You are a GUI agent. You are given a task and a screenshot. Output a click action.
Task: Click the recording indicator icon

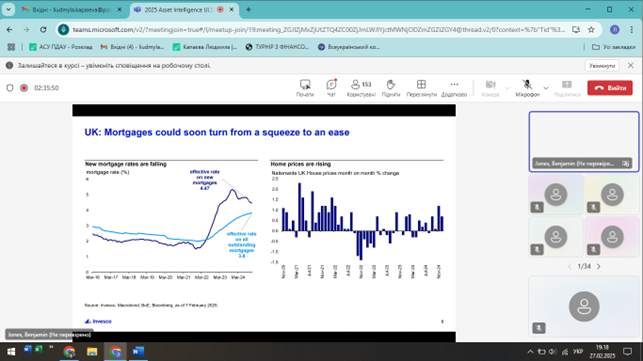coord(24,88)
